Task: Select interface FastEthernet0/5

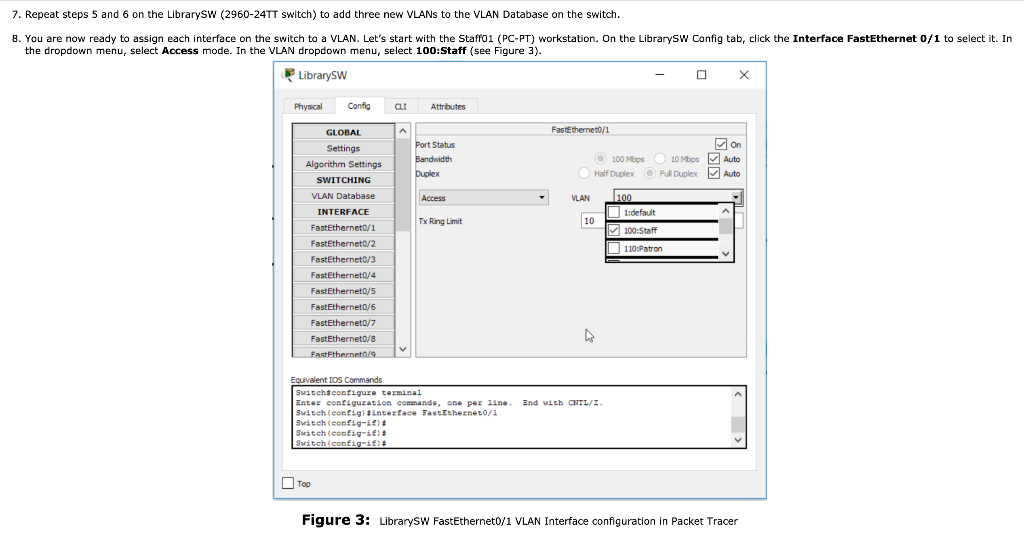Action: (344, 291)
